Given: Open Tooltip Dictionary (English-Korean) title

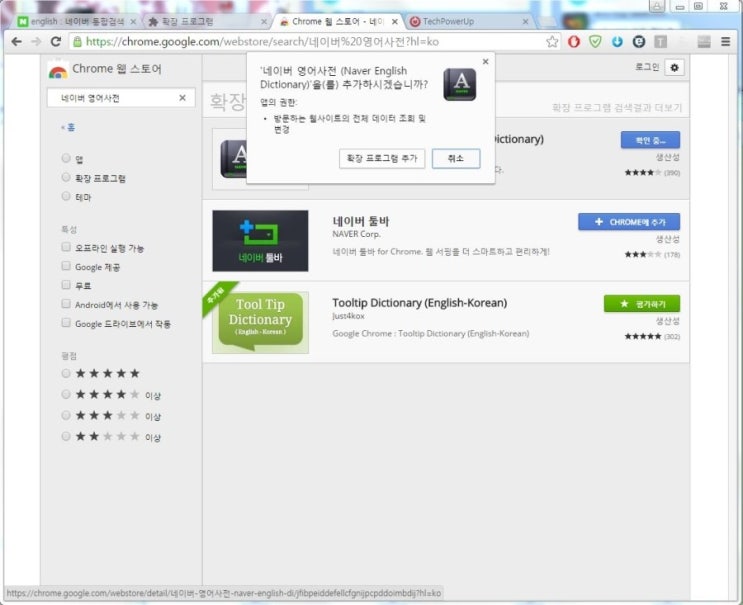Looking at the screenshot, I should click(x=419, y=303).
